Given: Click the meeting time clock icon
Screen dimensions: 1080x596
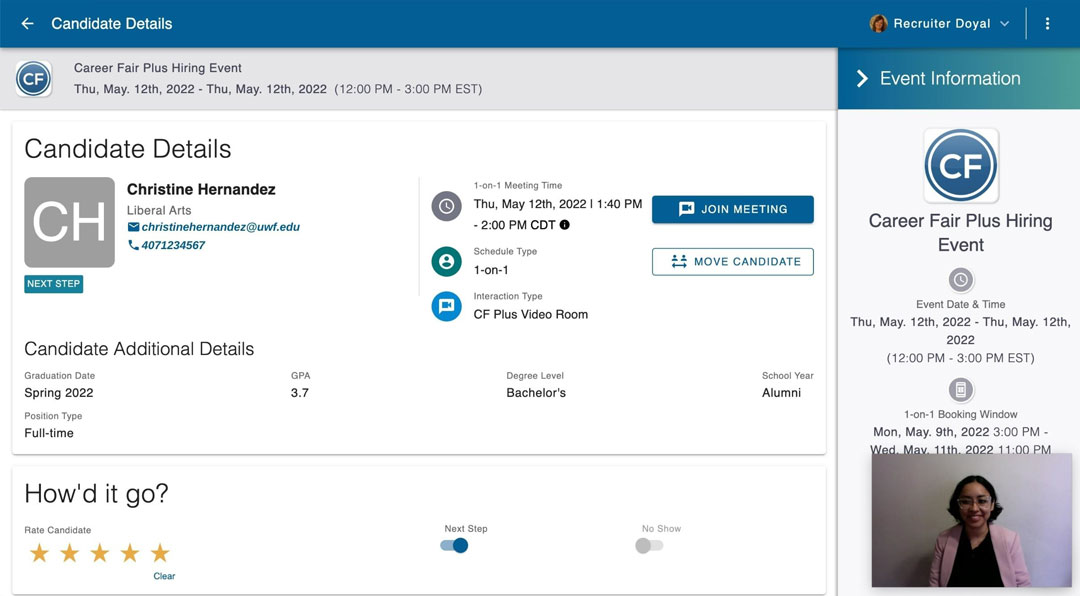Looking at the screenshot, I should point(446,207).
